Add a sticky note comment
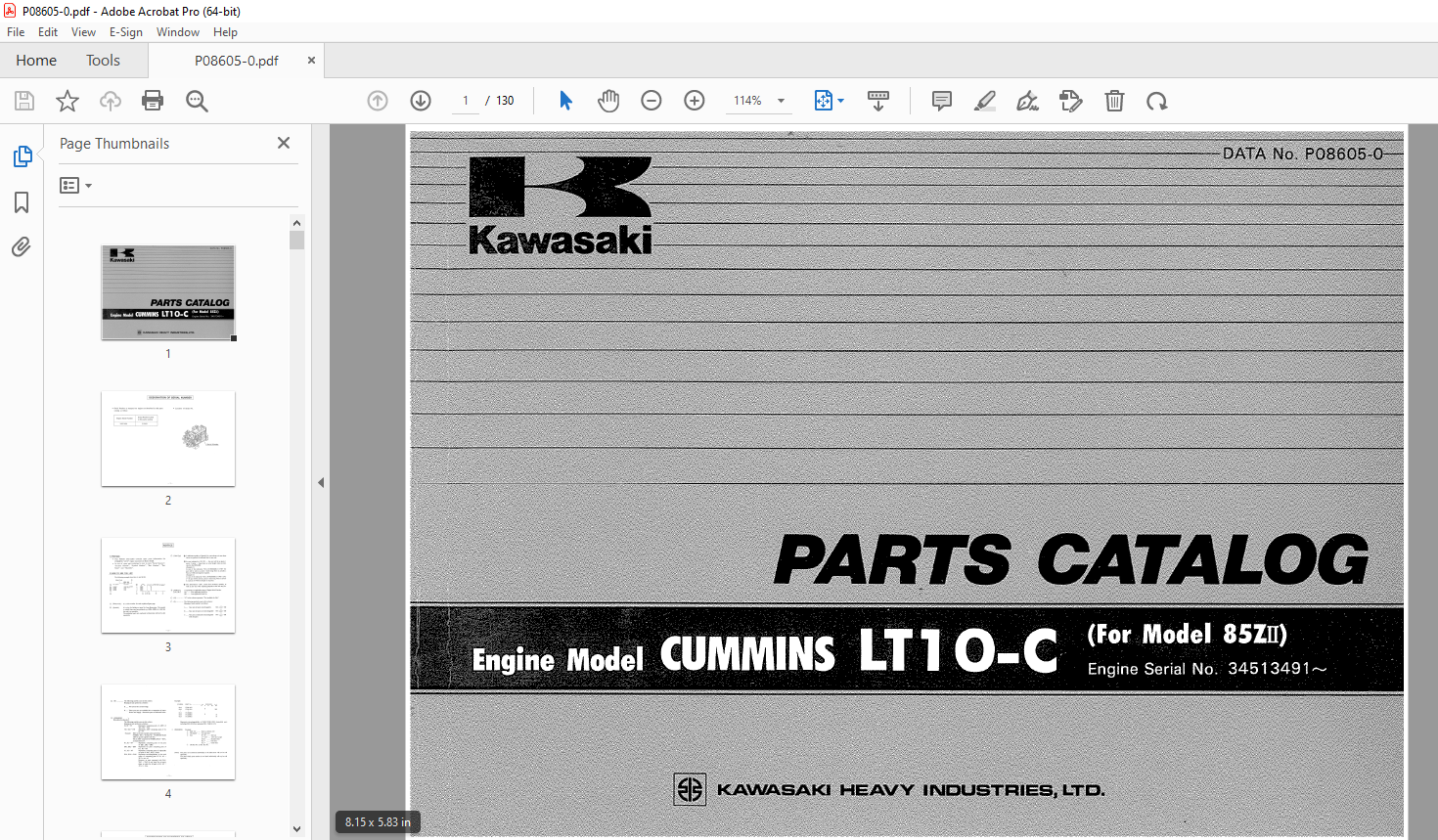The width and height of the screenshot is (1438, 840). coord(942,101)
